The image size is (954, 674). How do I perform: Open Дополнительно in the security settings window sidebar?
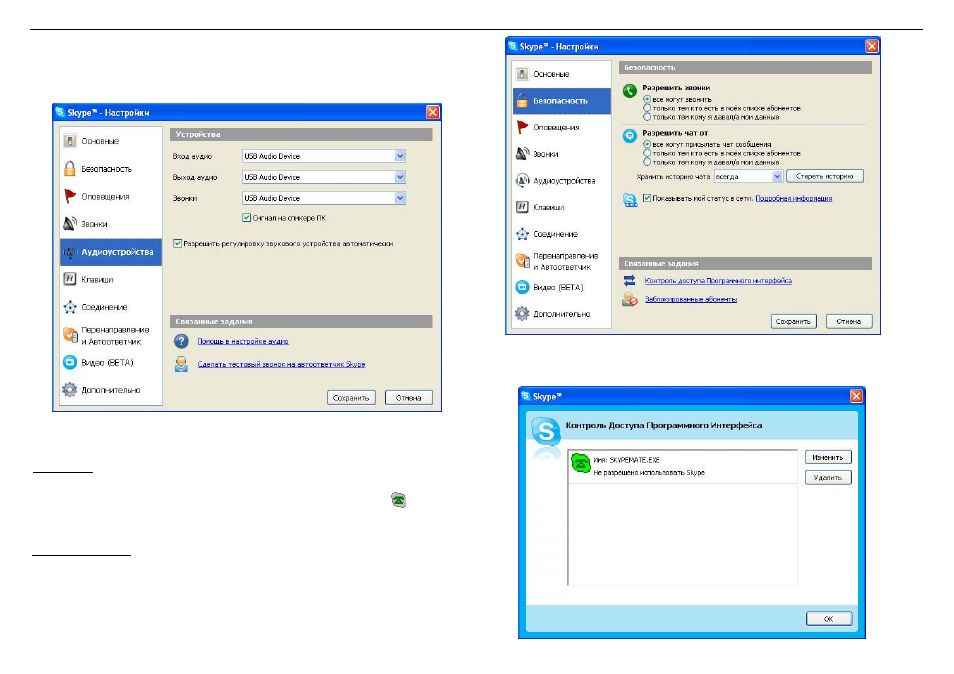click(561, 314)
